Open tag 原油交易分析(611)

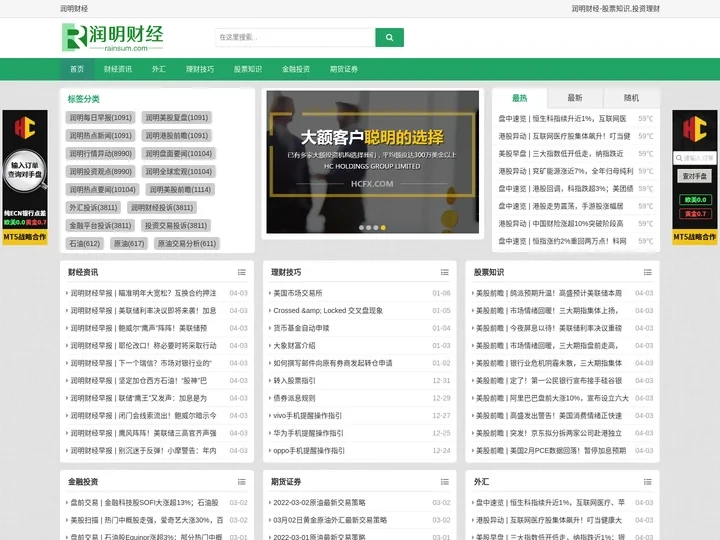pos(187,243)
